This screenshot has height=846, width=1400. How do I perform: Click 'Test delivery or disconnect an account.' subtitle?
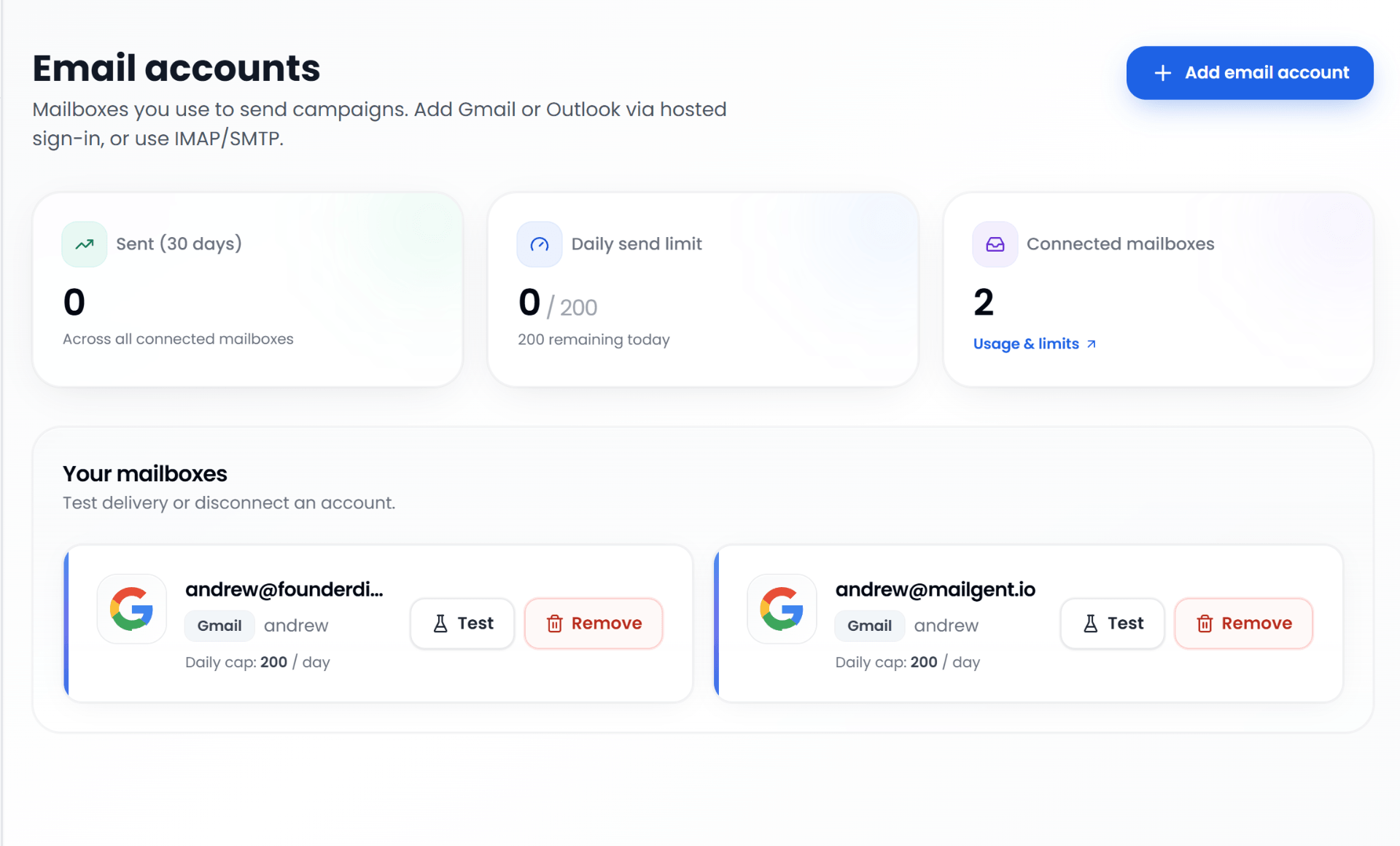pyautogui.click(x=229, y=503)
